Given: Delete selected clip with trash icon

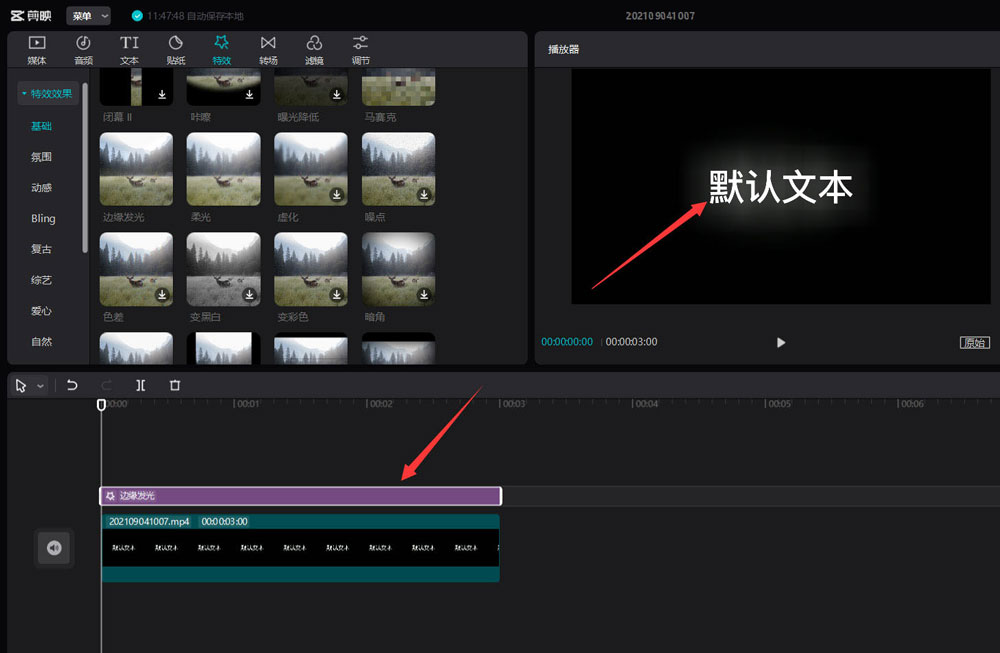Looking at the screenshot, I should [x=175, y=385].
